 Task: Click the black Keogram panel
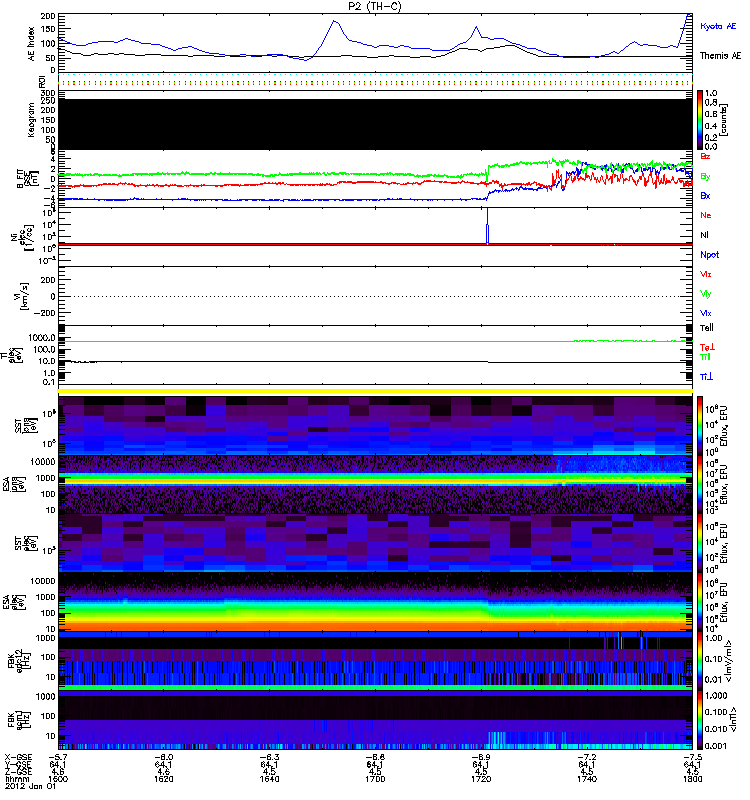375,124
